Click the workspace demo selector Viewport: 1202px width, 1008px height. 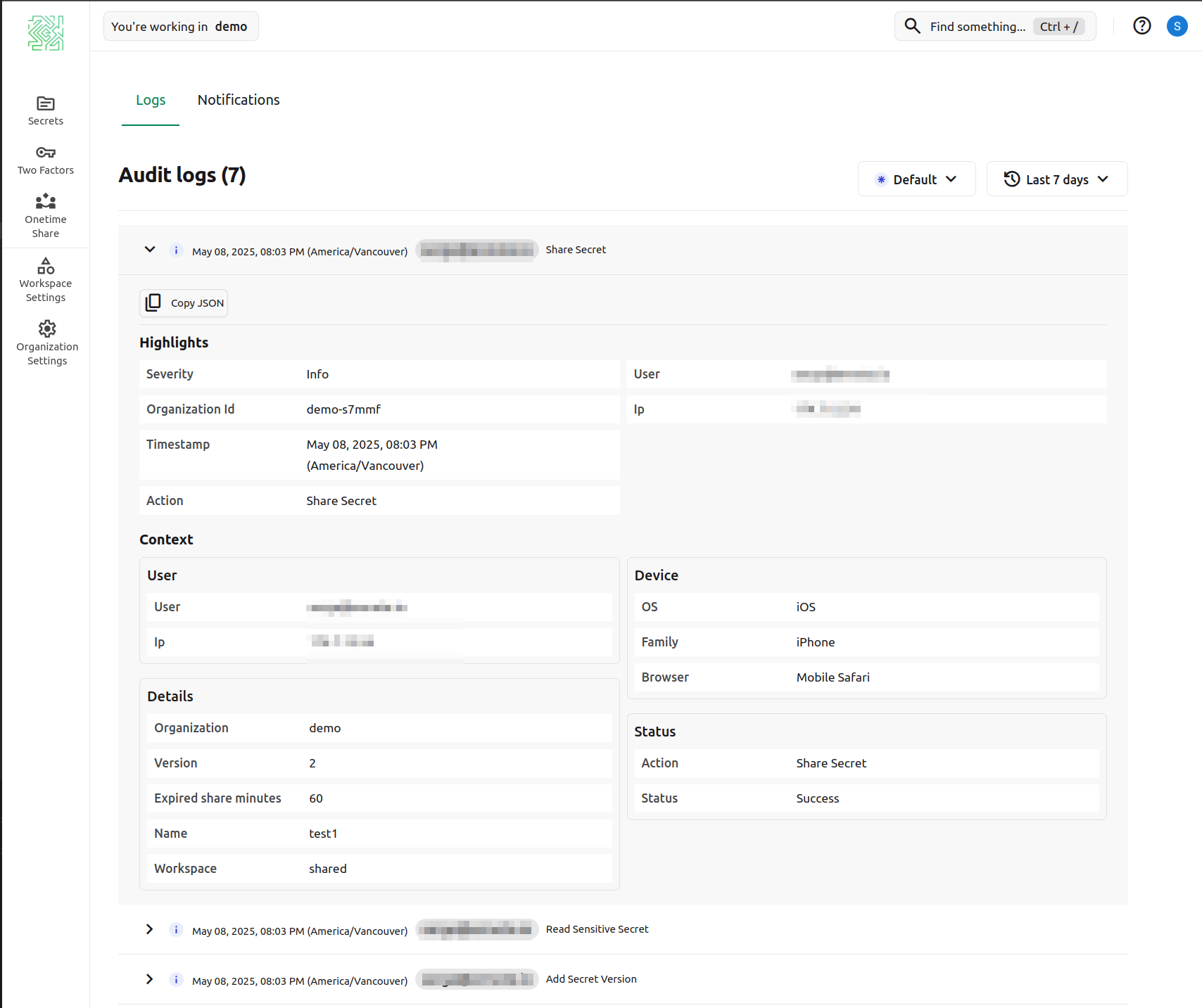(x=181, y=26)
